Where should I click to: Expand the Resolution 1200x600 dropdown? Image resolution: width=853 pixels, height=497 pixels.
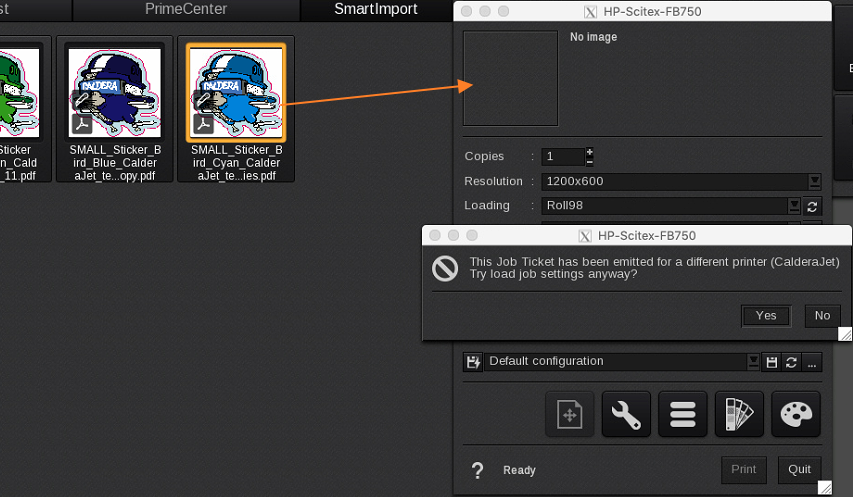(x=814, y=182)
